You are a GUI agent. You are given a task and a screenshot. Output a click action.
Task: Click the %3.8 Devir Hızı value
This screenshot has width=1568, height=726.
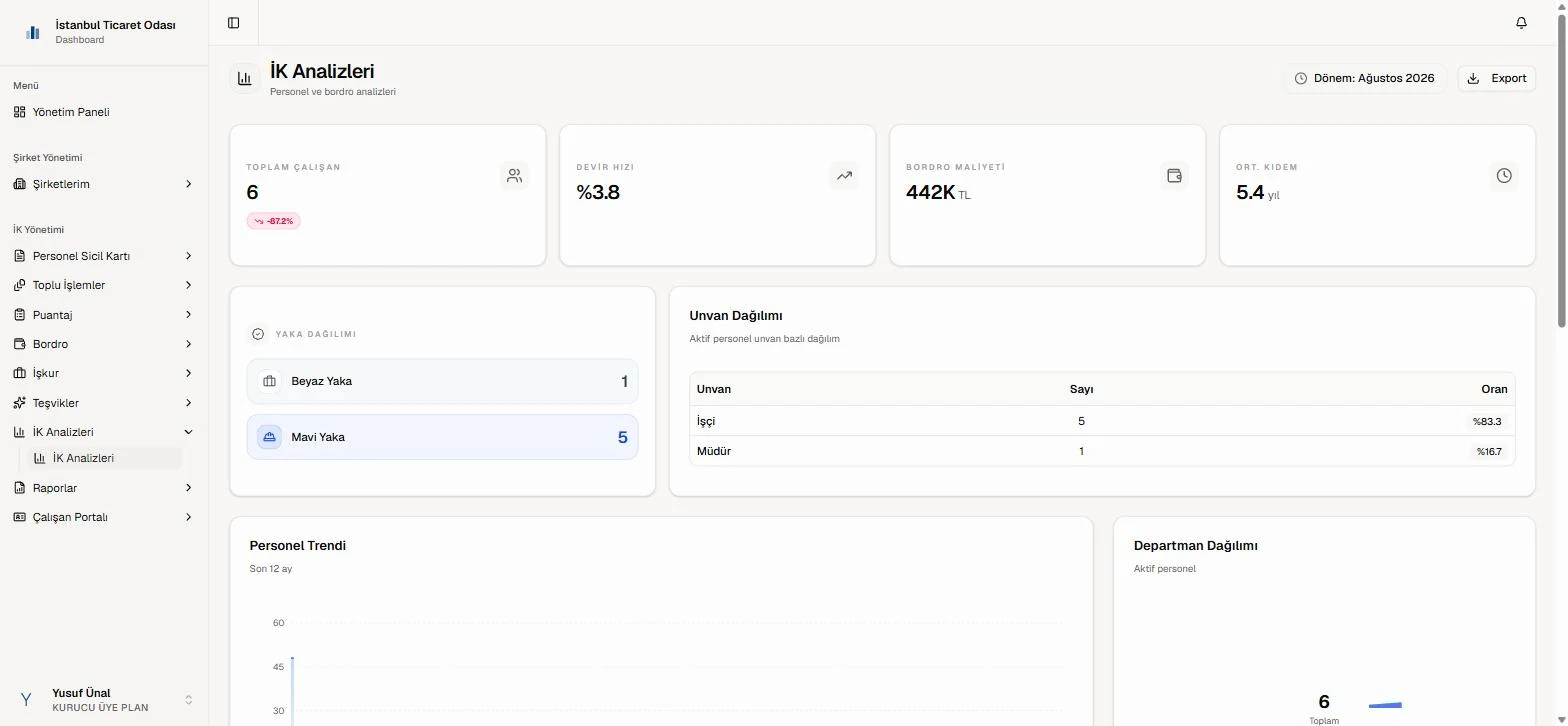[598, 193]
